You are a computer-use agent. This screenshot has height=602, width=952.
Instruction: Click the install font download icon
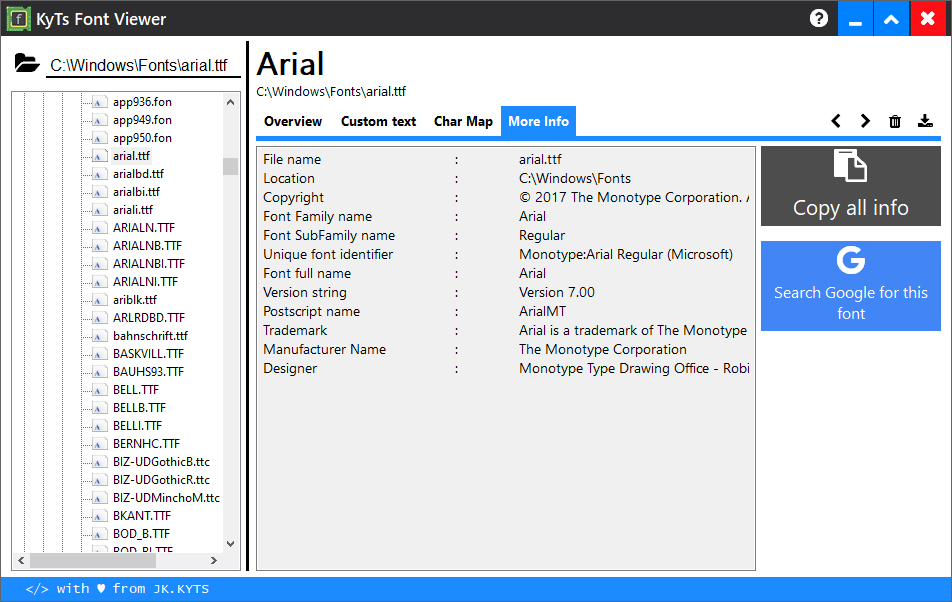pyautogui.click(x=925, y=121)
